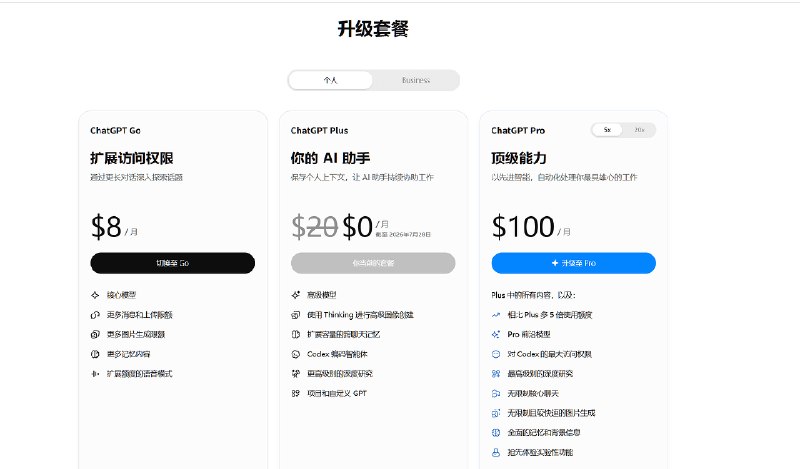Image resolution: width=800 pixels, height=469 pixels.
Task: Click the memory icon beside 更多记忆内容
Action: [x=95, y=354]
